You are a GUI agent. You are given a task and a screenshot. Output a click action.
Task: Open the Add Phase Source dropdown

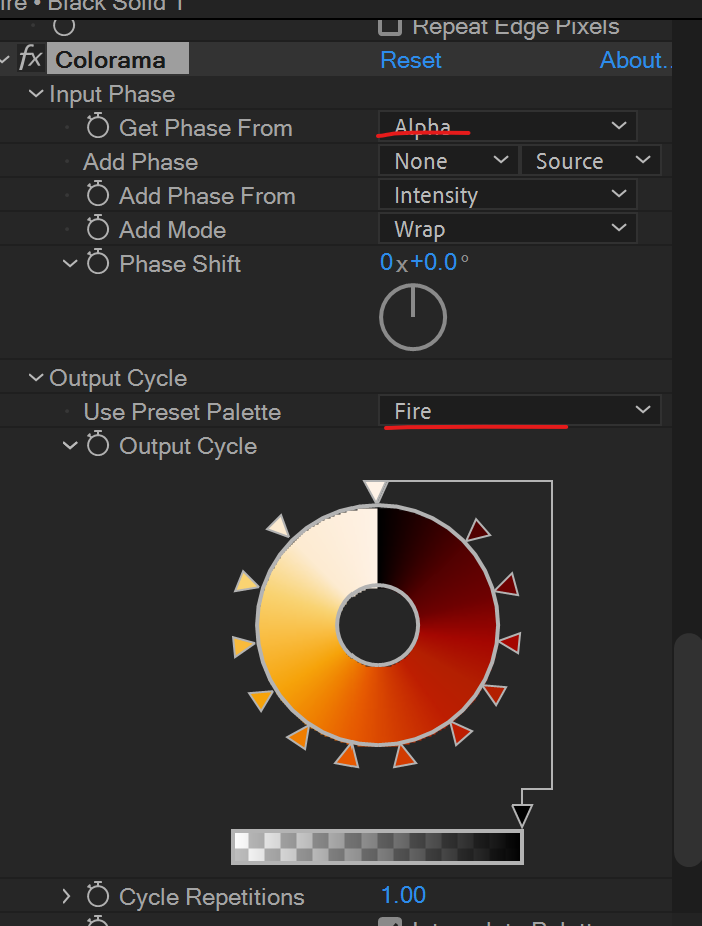(590, 161)
